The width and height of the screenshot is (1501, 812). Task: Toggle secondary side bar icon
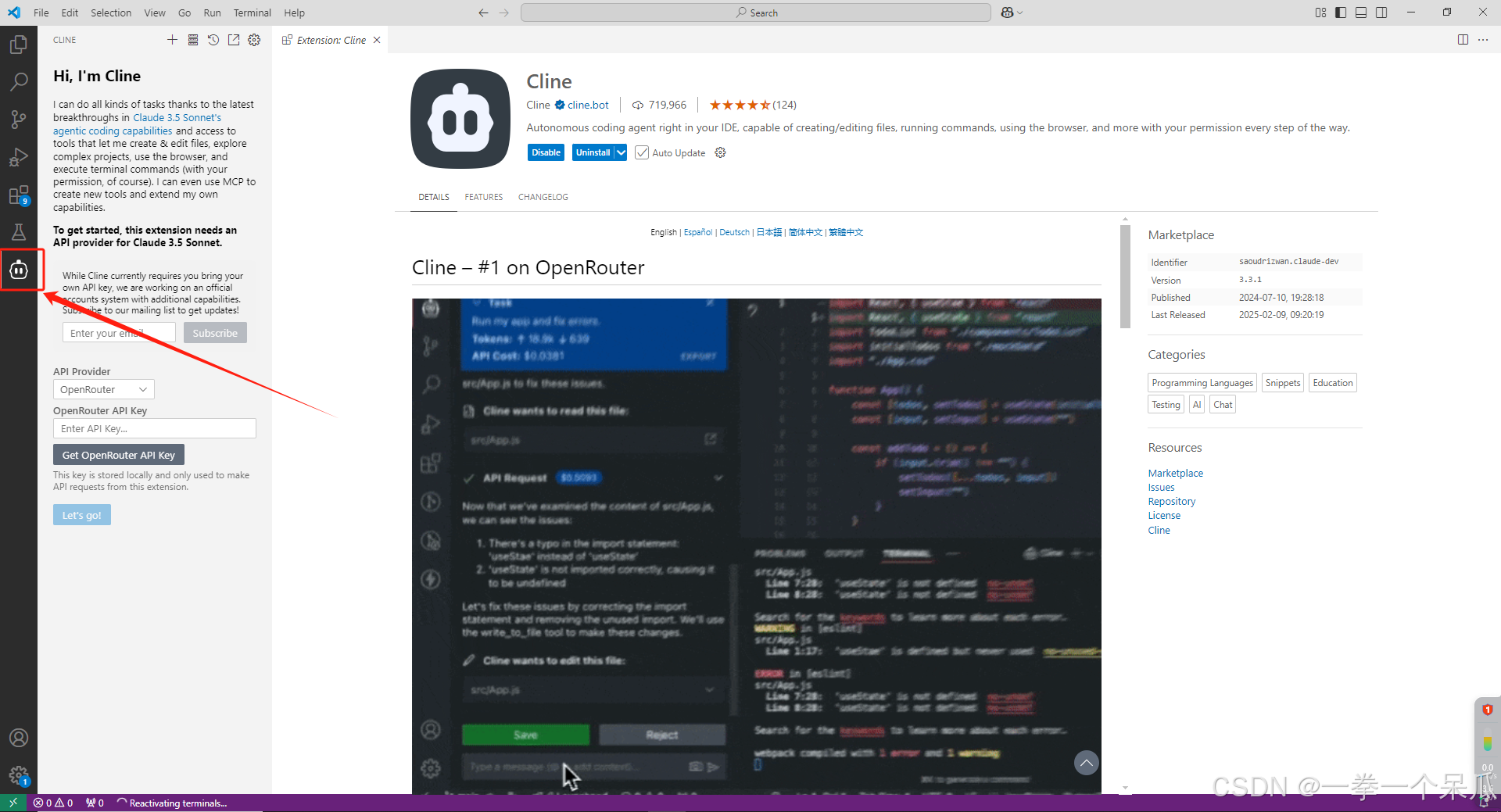coord(1381,13)
